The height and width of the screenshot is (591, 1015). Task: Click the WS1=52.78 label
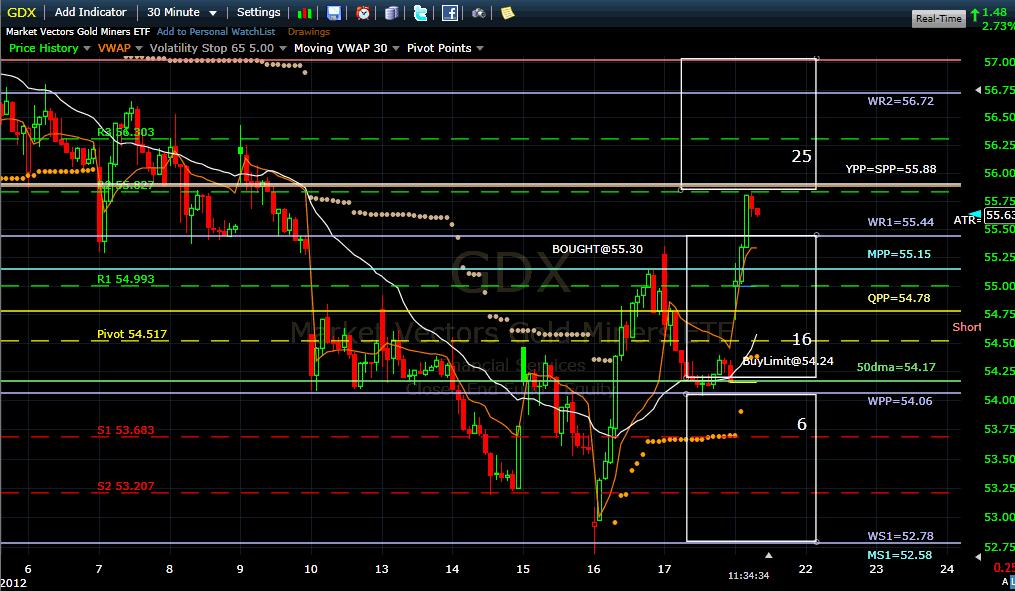(900, 536)
